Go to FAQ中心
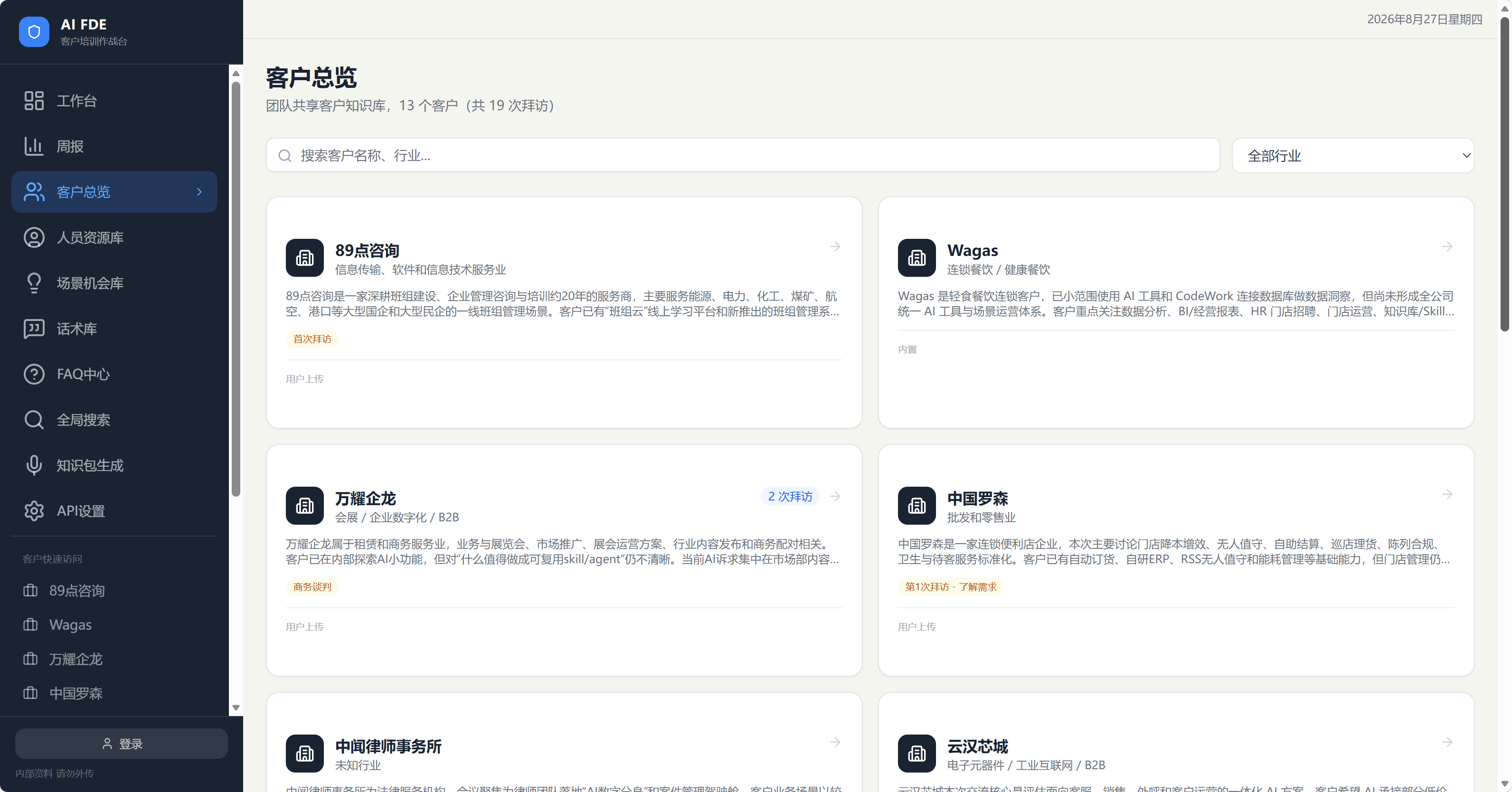Screen dimensions: 1512x792 click(x=114, y=374)
